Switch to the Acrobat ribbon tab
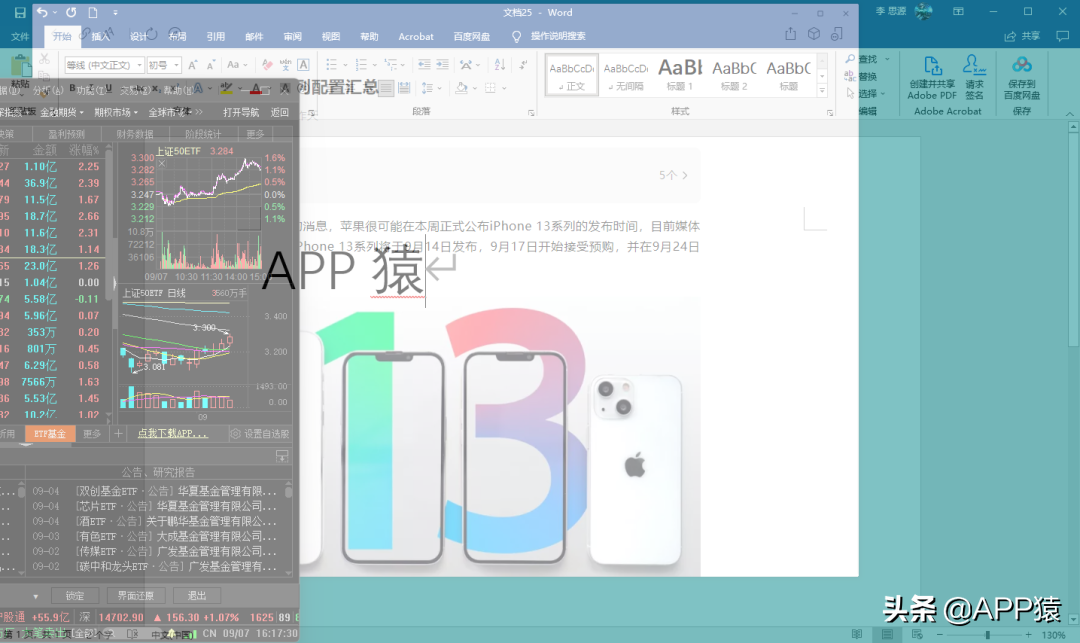1080x643 pixels. pyautogui.click(x=416, y=36)
